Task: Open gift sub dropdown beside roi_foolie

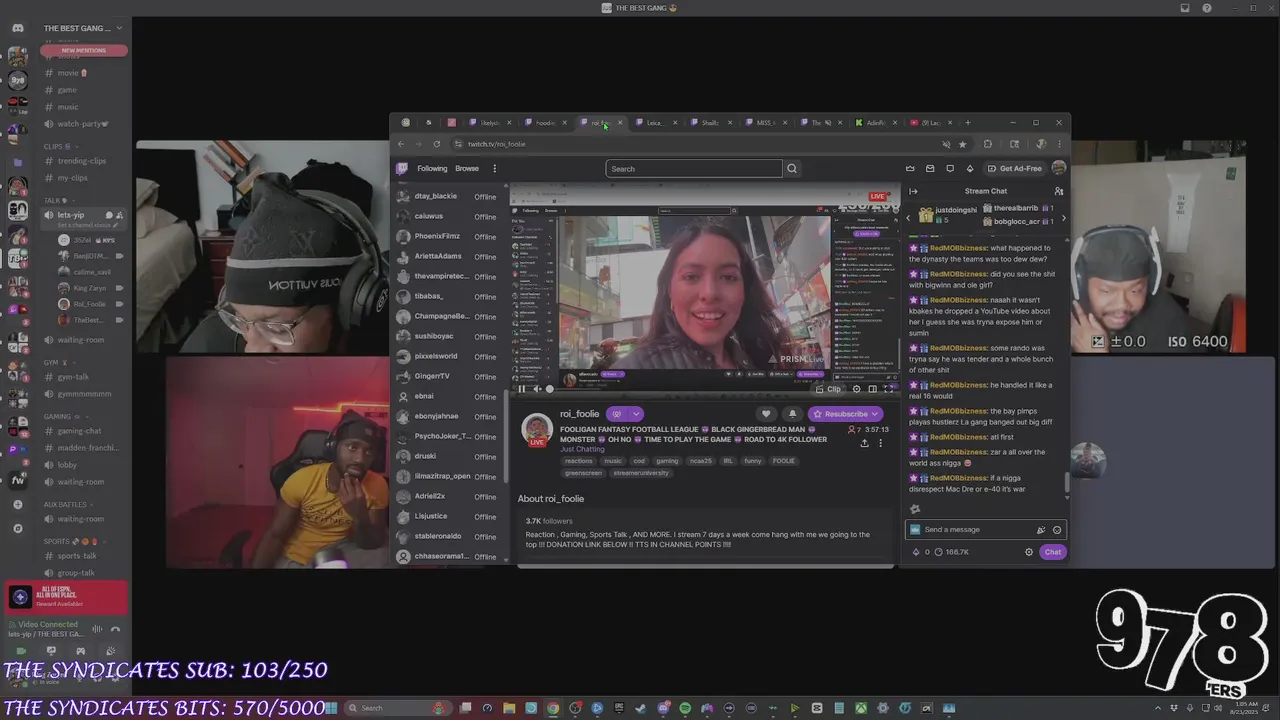Action: 635,414
